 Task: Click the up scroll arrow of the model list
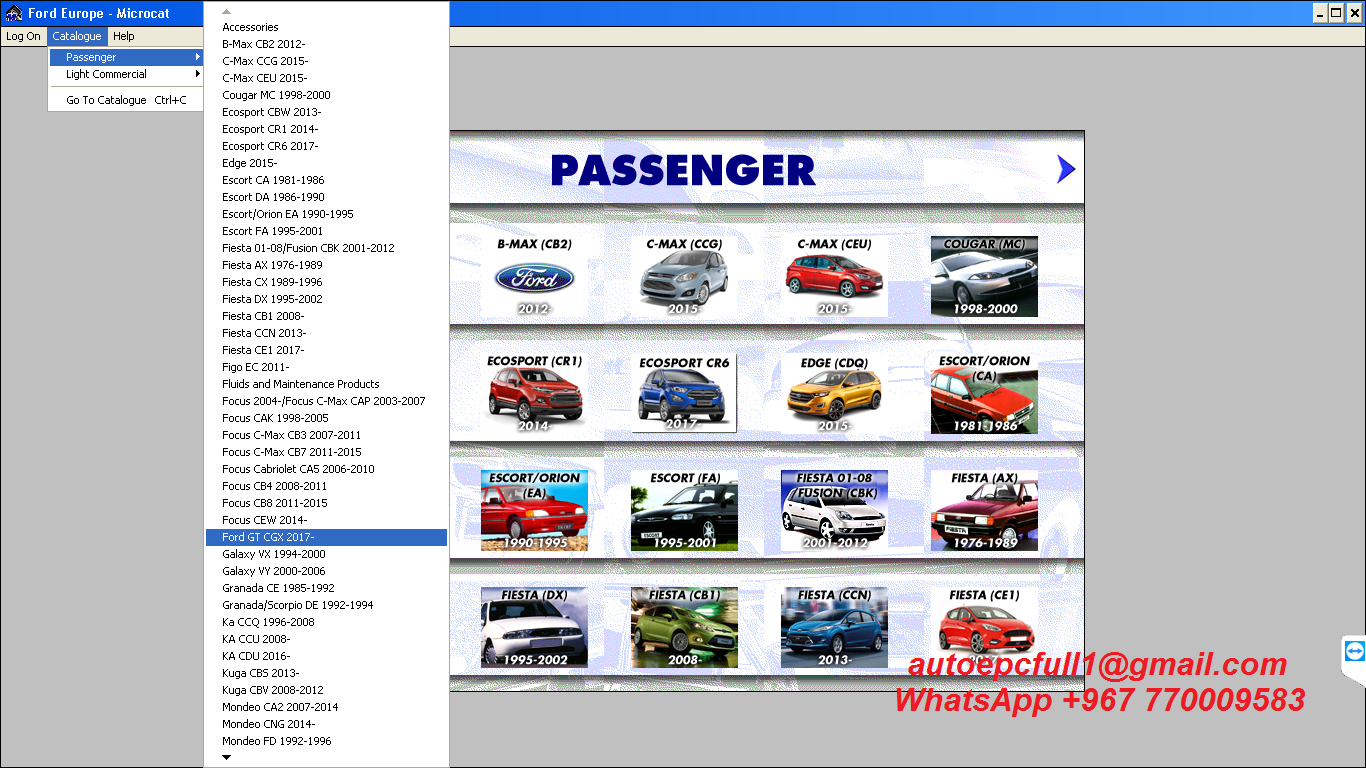click(227, 11)
